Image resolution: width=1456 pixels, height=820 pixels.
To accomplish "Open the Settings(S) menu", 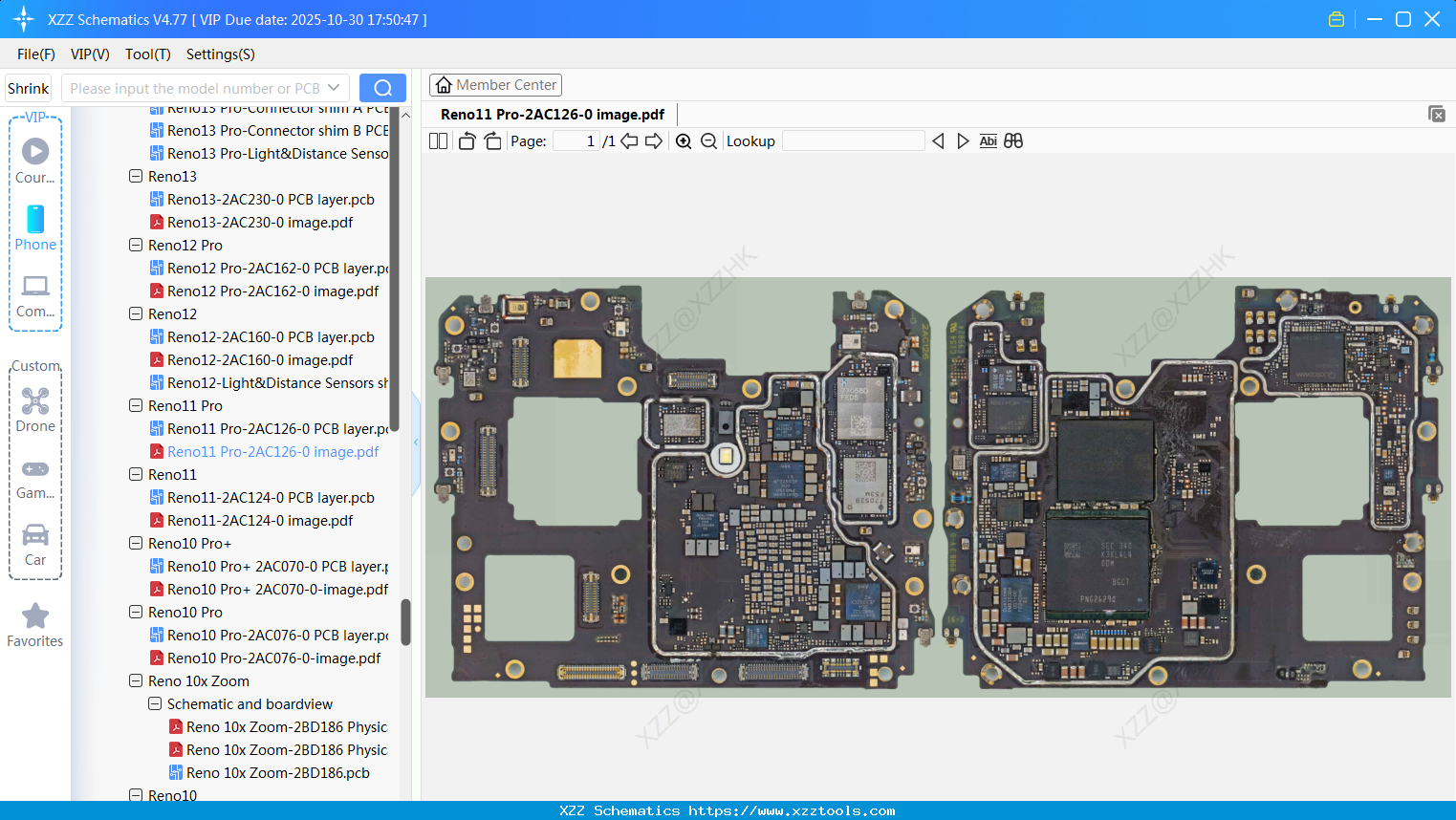I will (220, 54).
